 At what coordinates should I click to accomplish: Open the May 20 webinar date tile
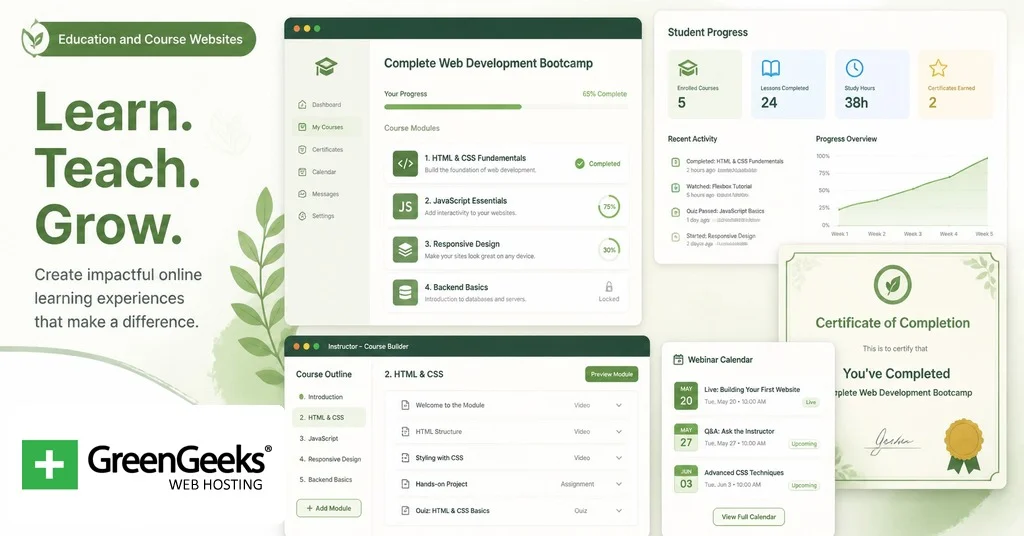pyautogui.click(x=686, y=396)
